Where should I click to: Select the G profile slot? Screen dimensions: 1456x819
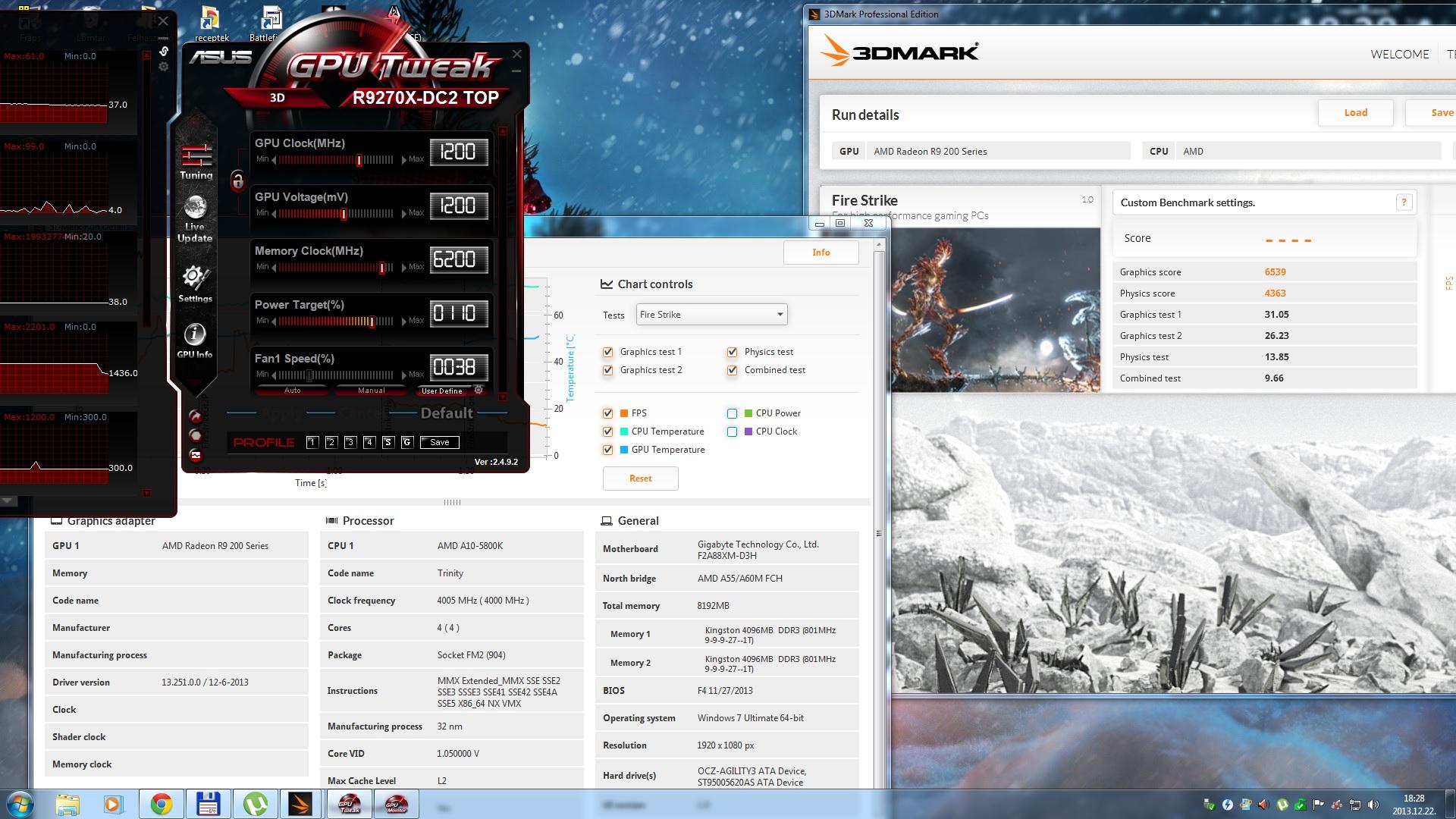click(x=407, y=442)
